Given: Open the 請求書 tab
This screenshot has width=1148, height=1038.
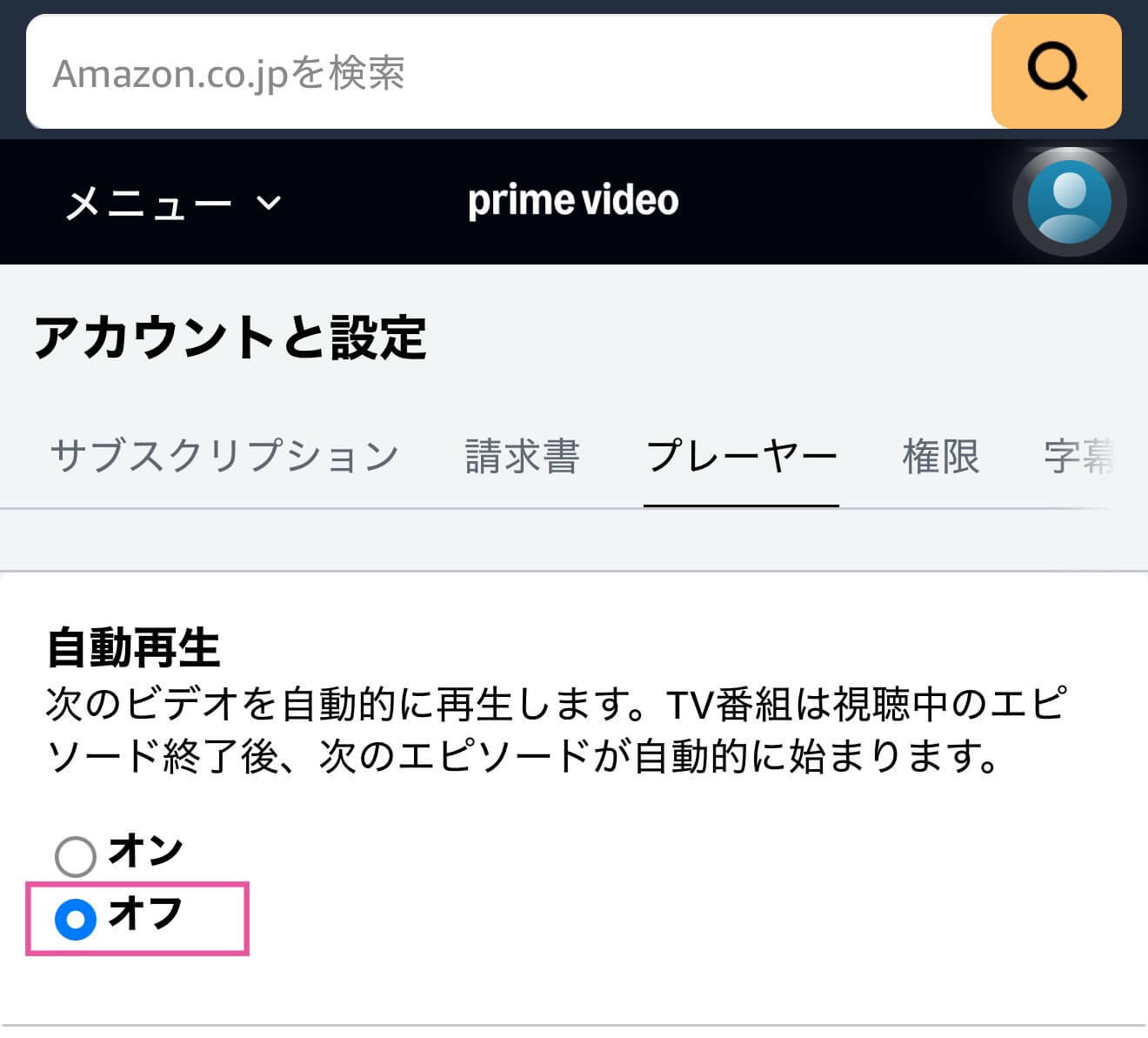Looking at the screenshot, I should (x=522, y=456).
